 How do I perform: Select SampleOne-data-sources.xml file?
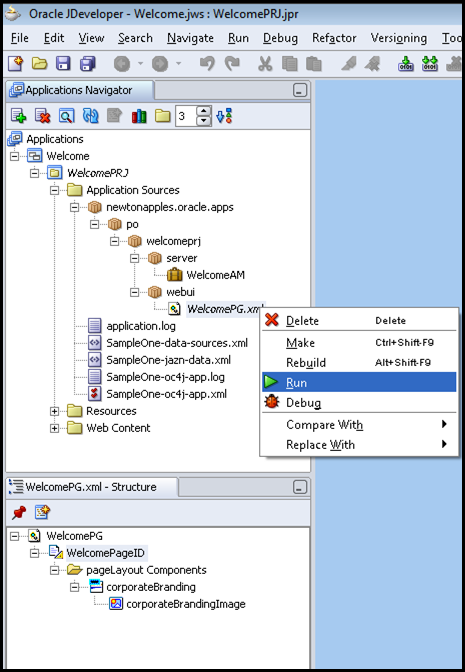[x=177, y=343]
